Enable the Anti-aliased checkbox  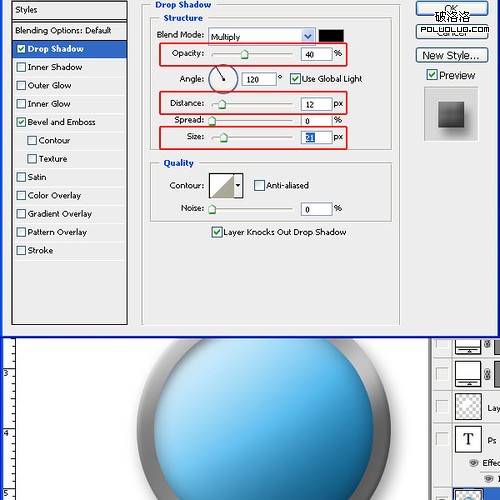(x=259, y=185)
